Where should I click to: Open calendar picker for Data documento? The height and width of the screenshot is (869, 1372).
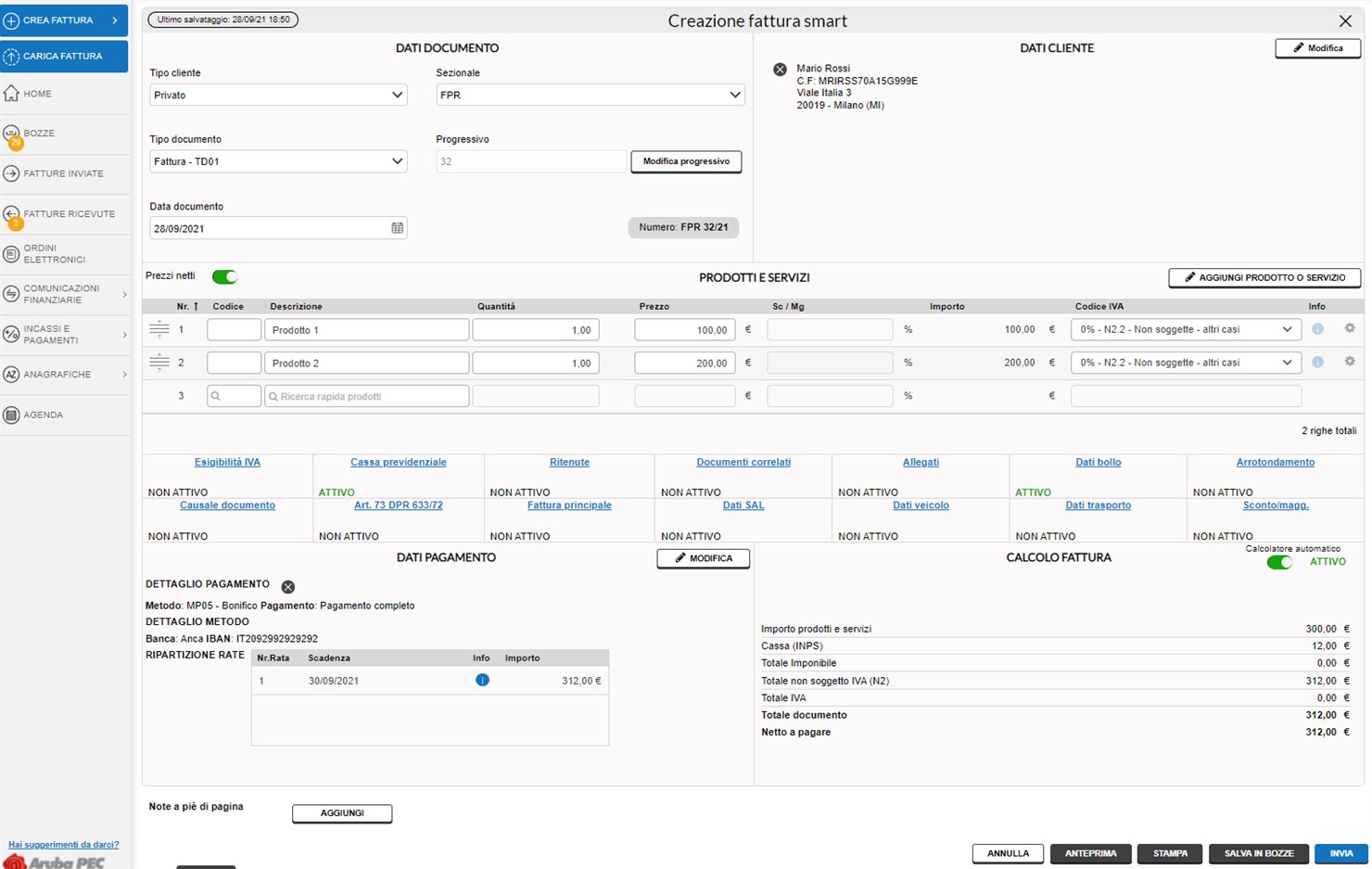point(397,228)
